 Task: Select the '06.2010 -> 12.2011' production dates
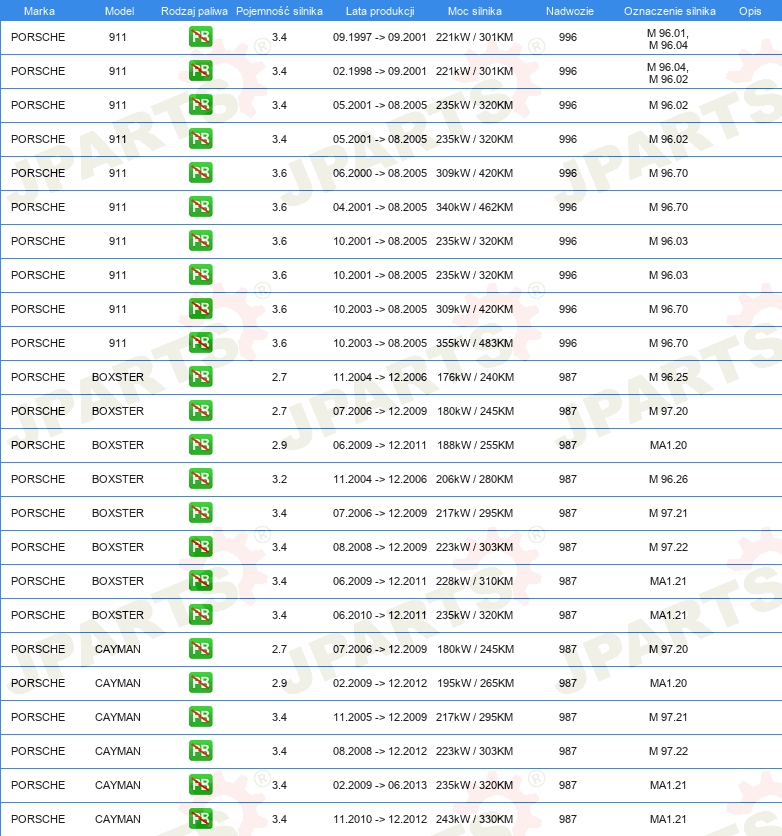(380, 615)
